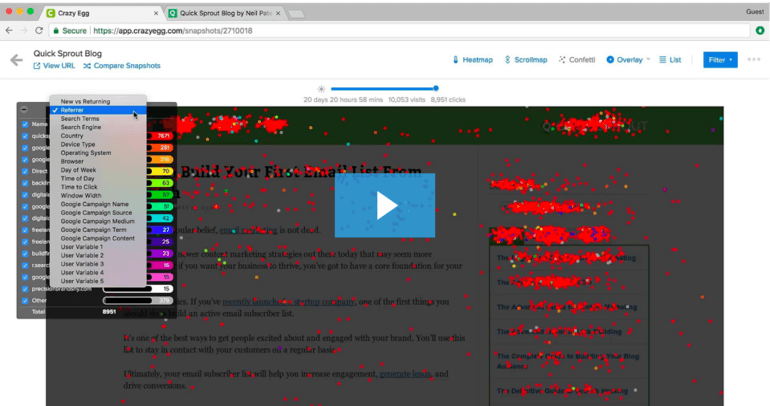Switch to Scrollmap view
The image size is (770, 406).
coord(526,60)
